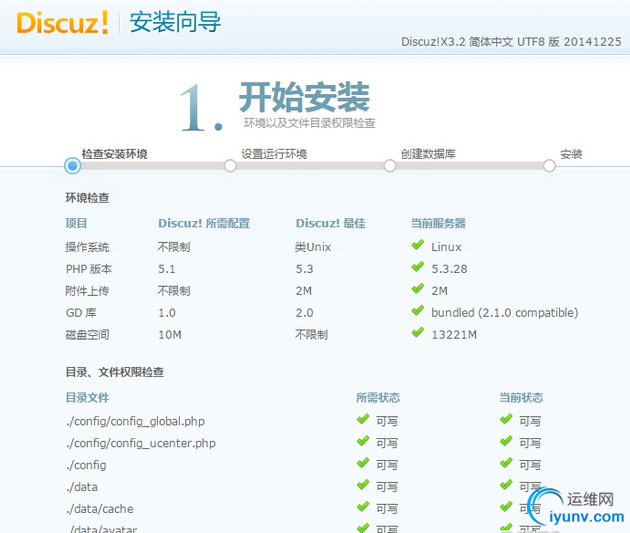The image size is (630, 533).
Task: Click the 设置运行环境 step label
Action: (x=274, y=154)
